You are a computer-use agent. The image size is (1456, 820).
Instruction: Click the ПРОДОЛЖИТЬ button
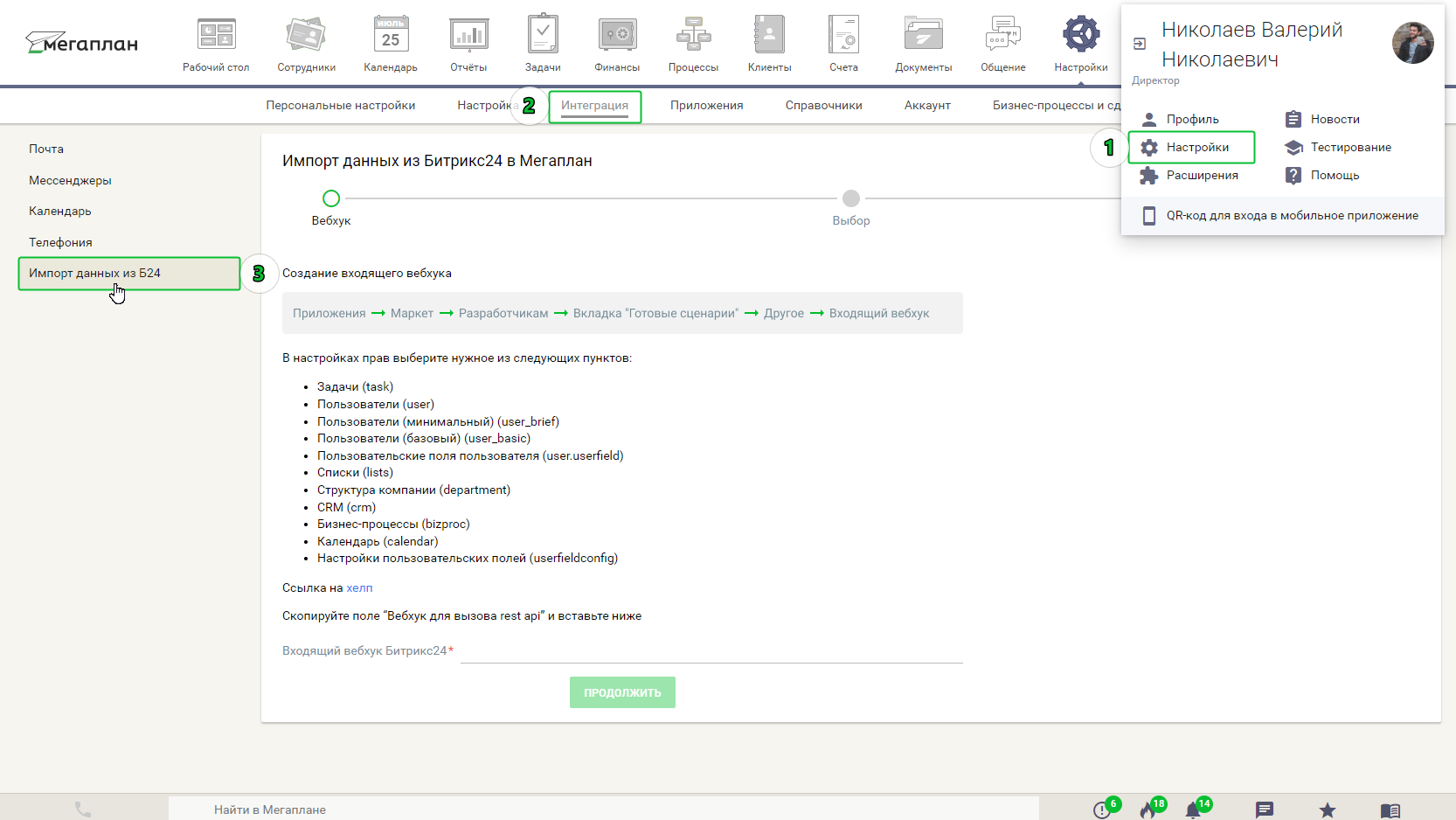pyautogui.click(x=622, y=692)
